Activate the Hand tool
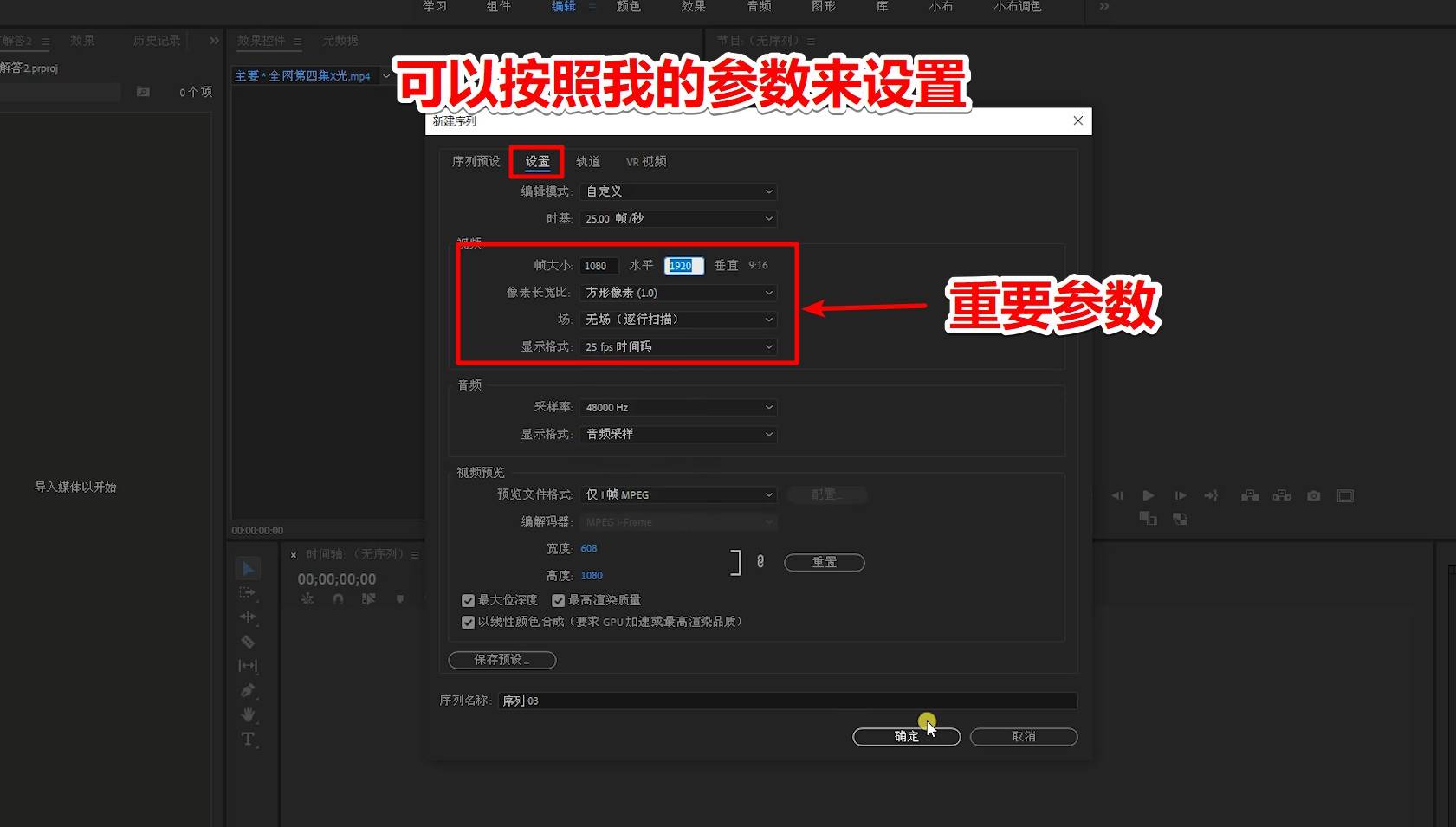The width and height of the screenshot is (1456, 827). 248,714
